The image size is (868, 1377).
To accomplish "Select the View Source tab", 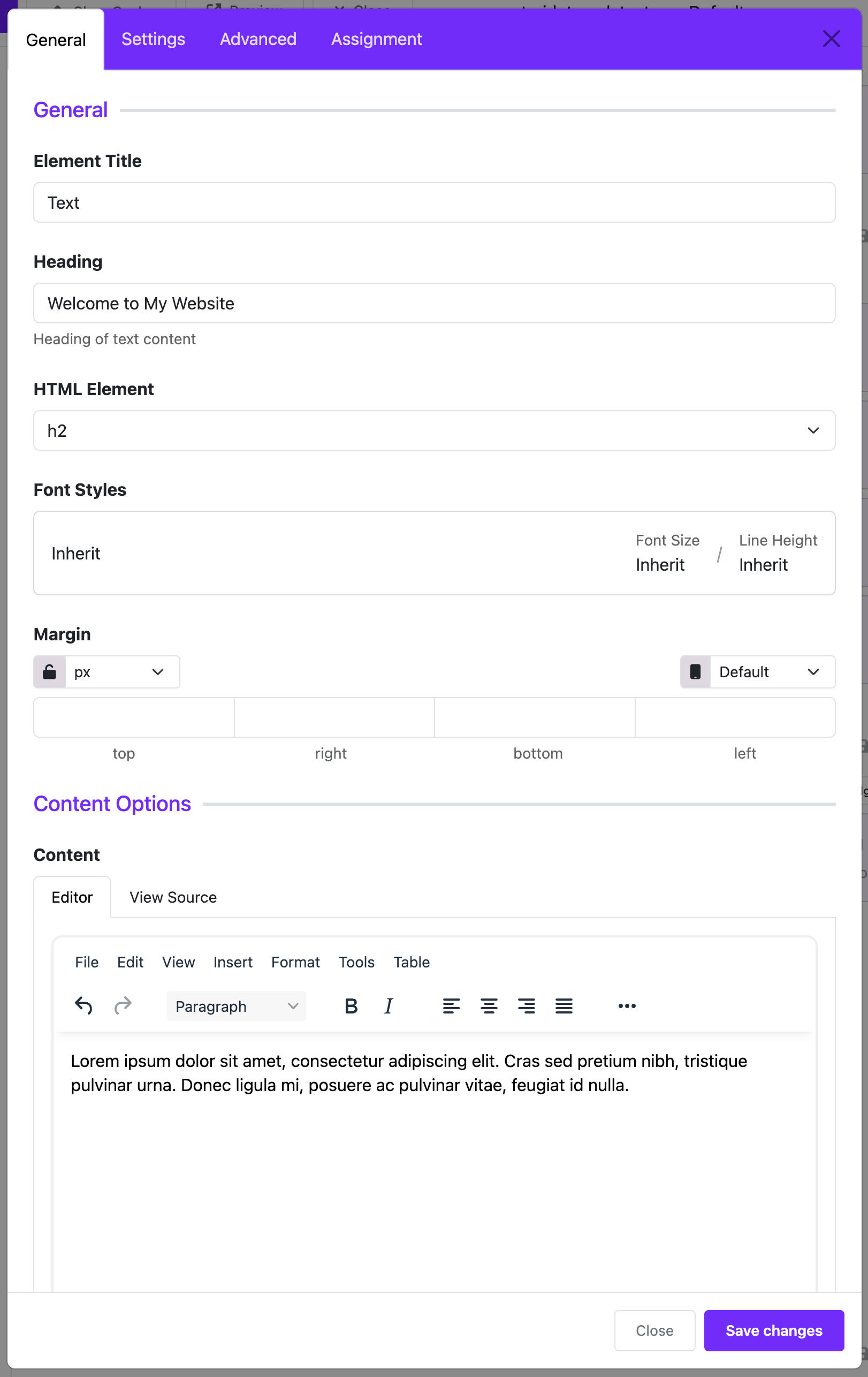I will point(173,897).
